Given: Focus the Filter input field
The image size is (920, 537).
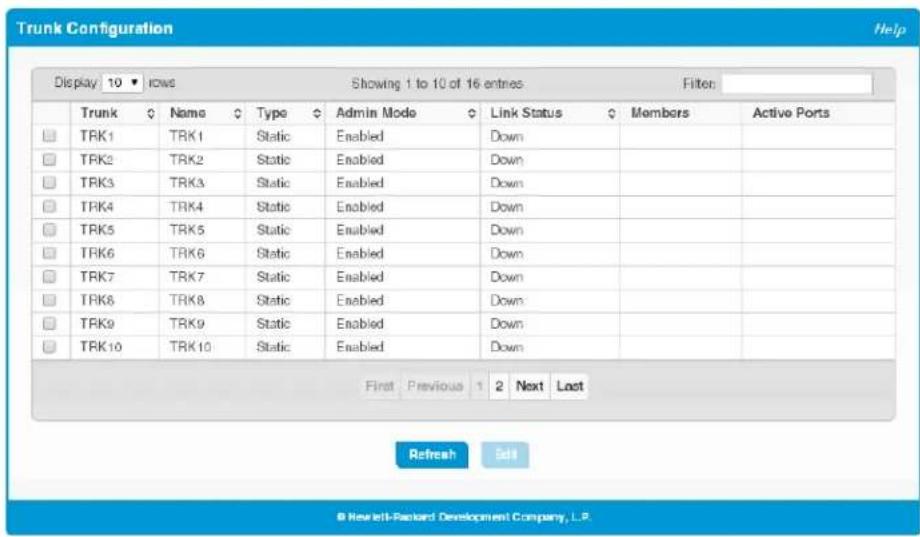Looking at the screenshot, I should point(797,84).
